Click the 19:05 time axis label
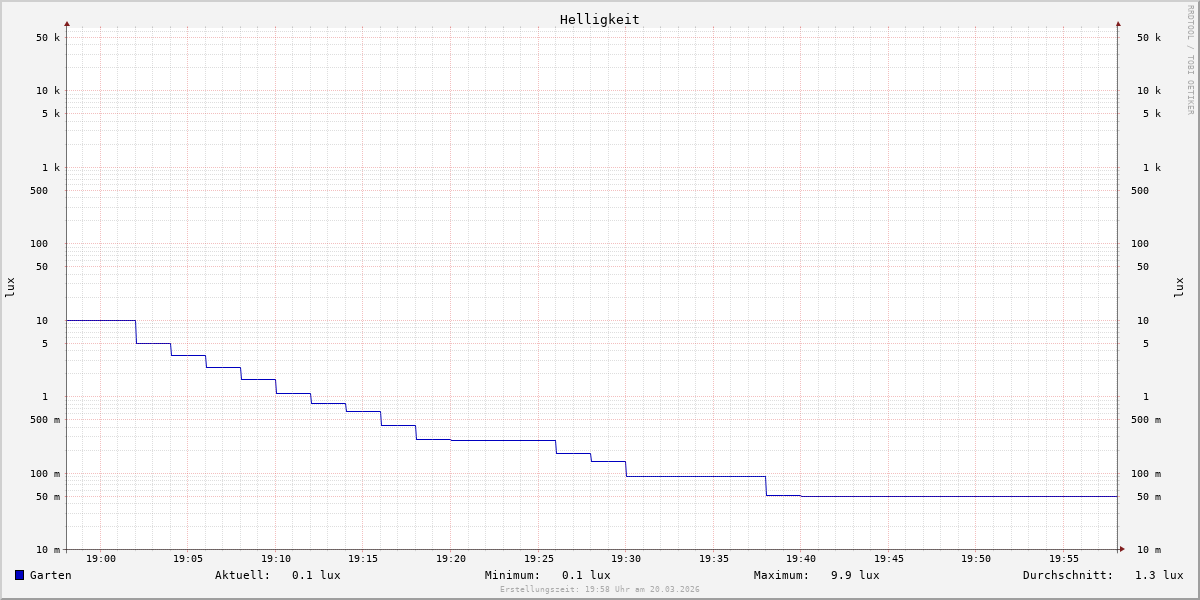1200x600 pixels. 188,559
